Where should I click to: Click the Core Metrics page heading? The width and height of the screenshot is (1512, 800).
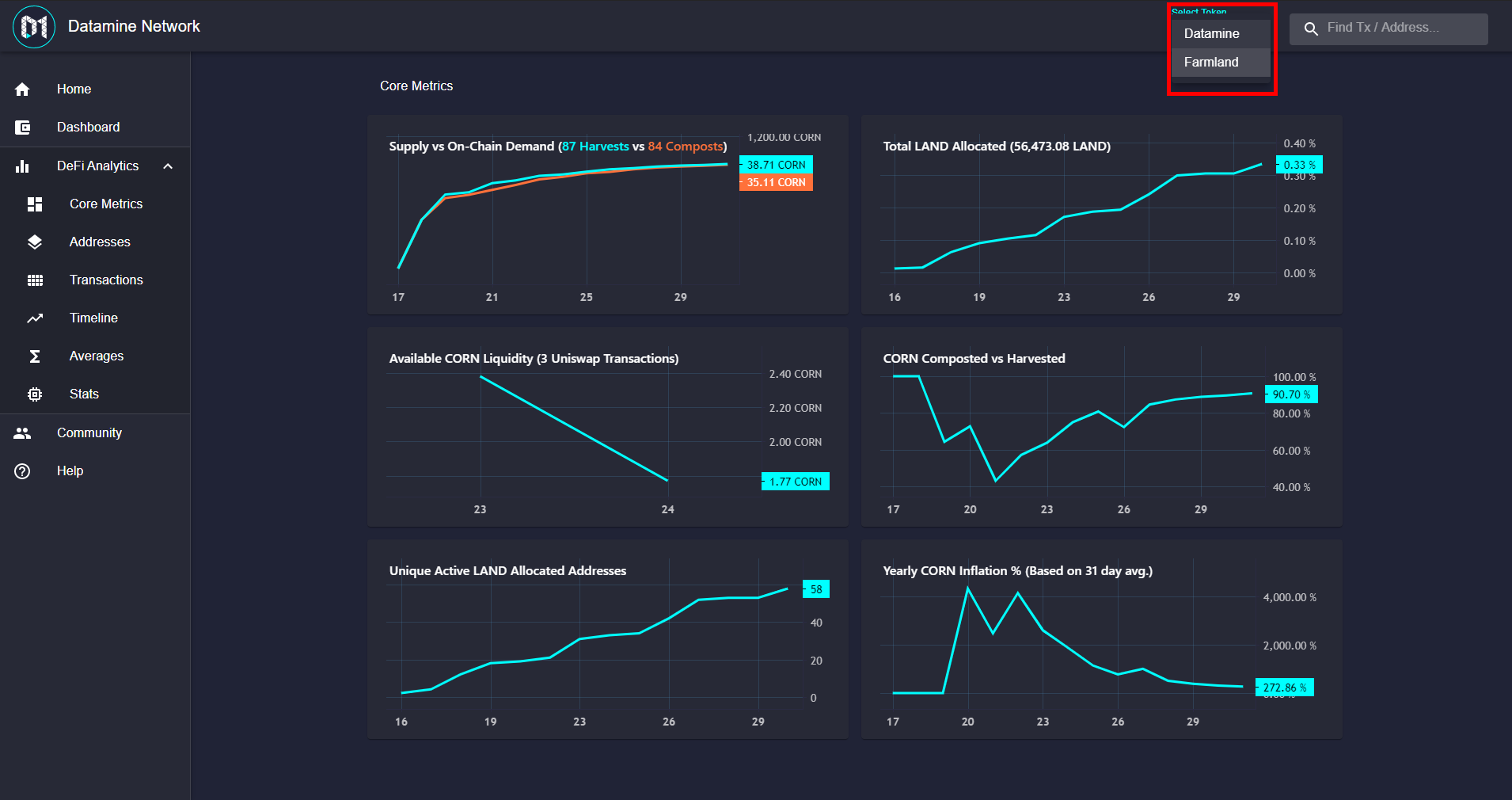[416, 86]
